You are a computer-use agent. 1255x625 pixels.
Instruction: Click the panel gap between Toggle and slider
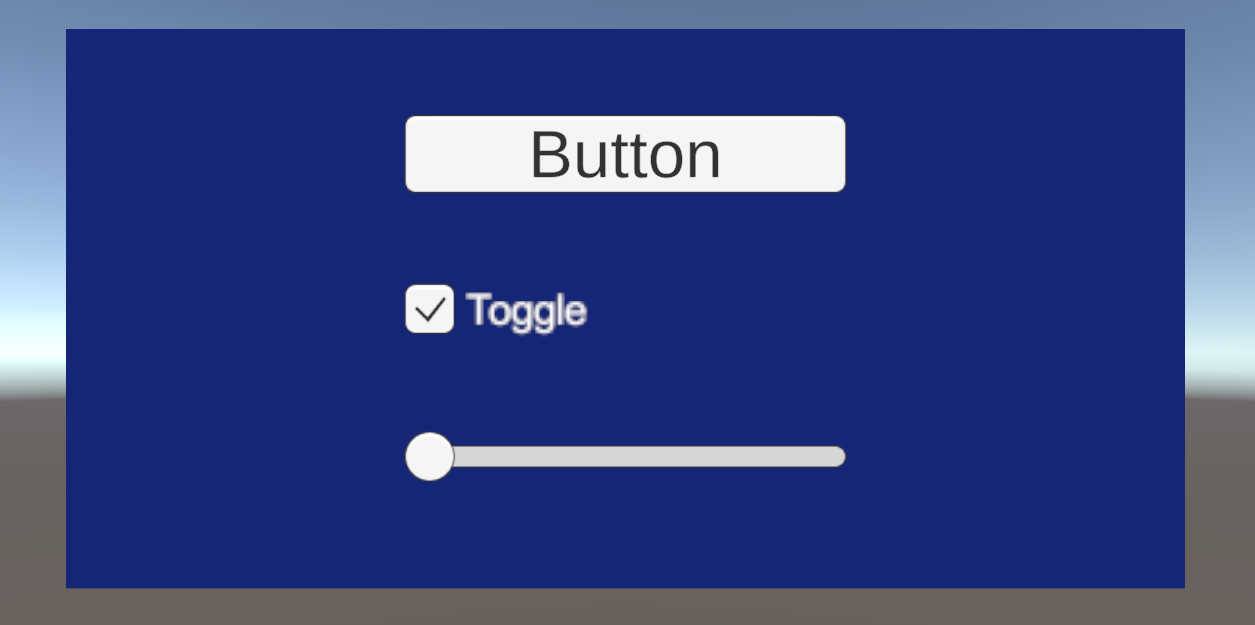[x=625, y=385]
